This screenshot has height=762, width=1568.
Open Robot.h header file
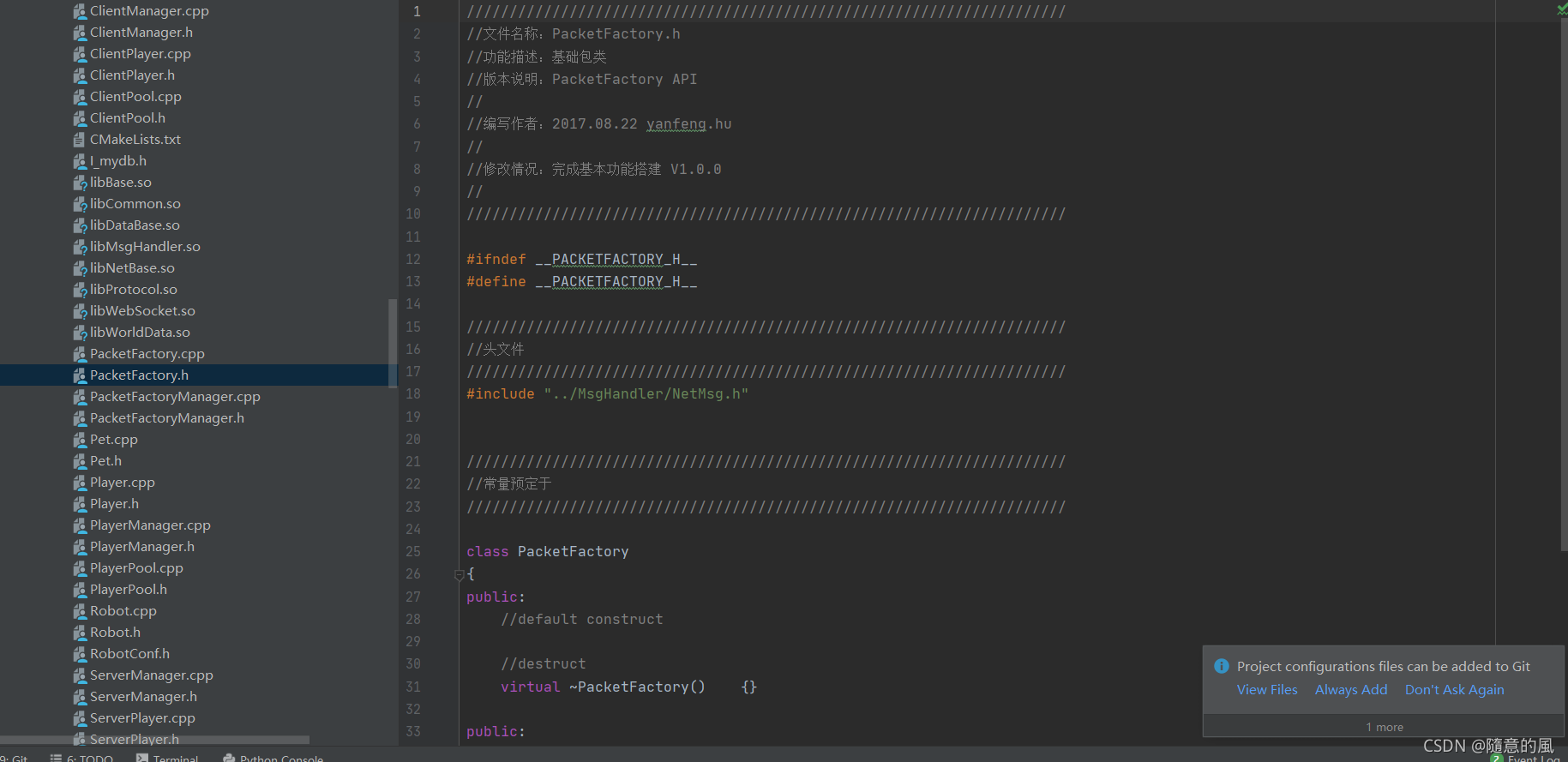[115, 633]
